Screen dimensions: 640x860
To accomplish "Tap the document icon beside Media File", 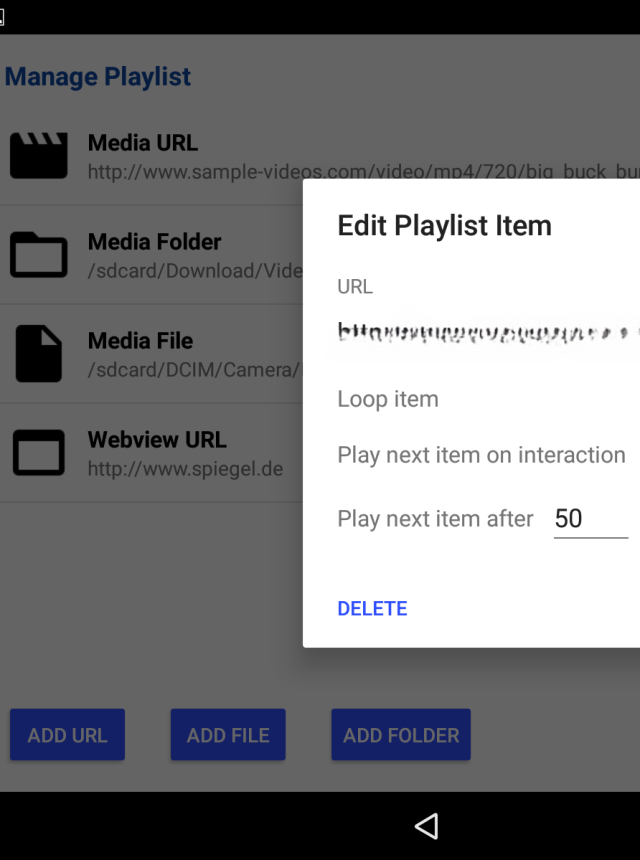I will coord(38,353).
